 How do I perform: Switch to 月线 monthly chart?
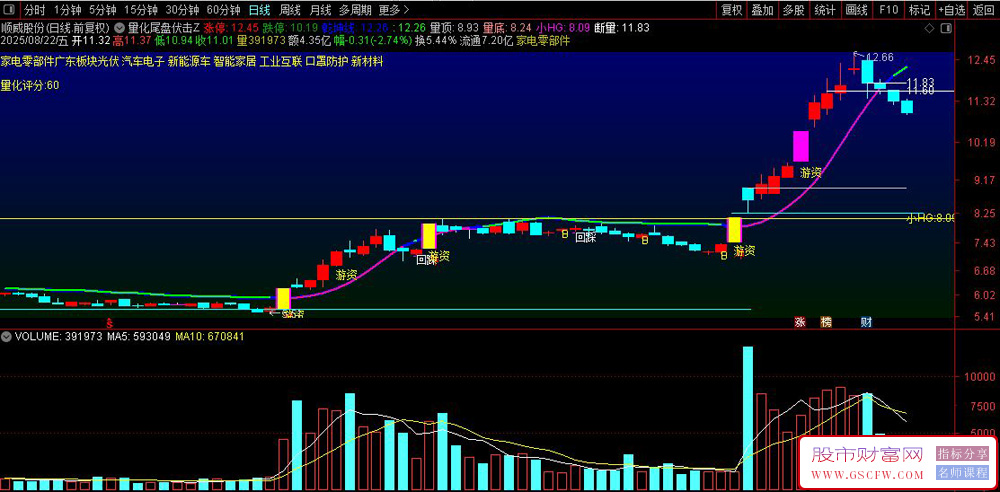(320, 10)
